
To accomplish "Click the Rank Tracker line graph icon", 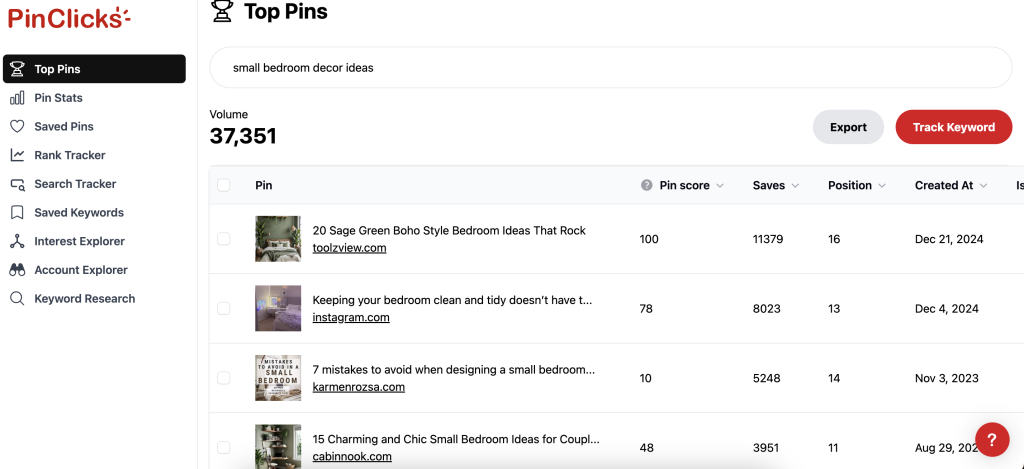I will coord(17,155).
